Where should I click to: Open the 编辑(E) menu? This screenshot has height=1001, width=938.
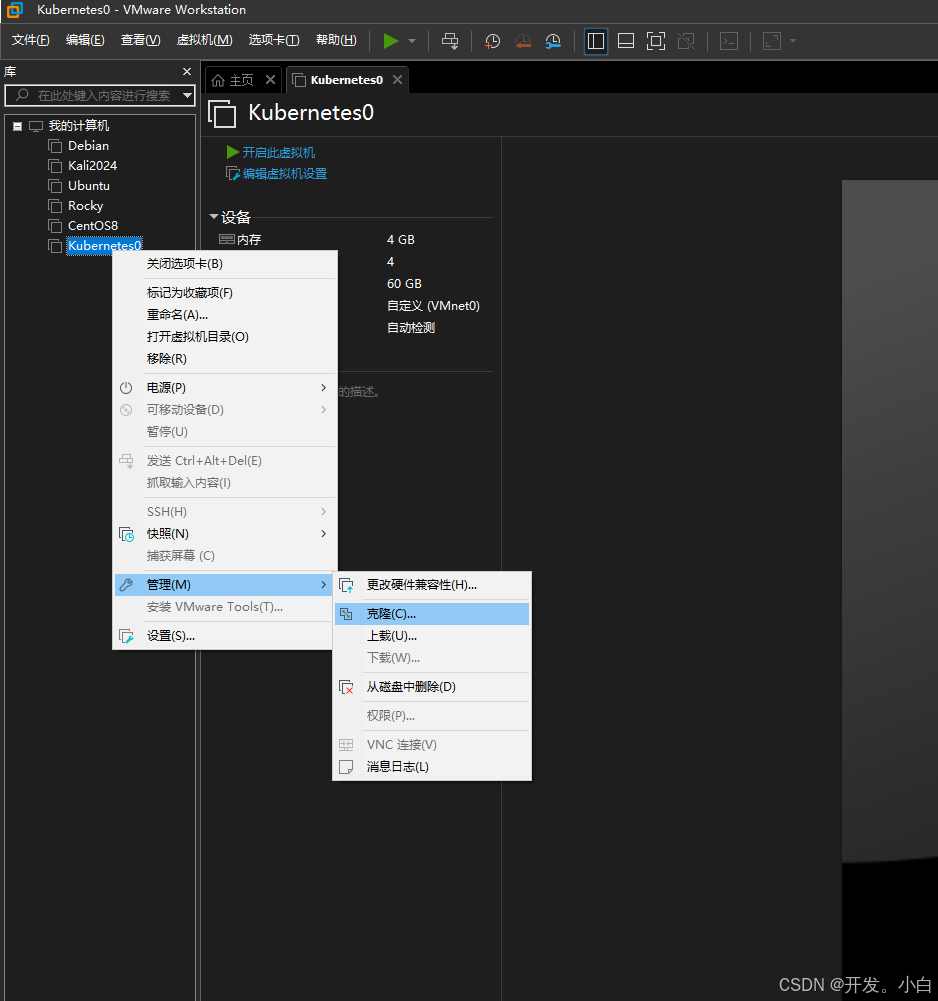point(85,40)
